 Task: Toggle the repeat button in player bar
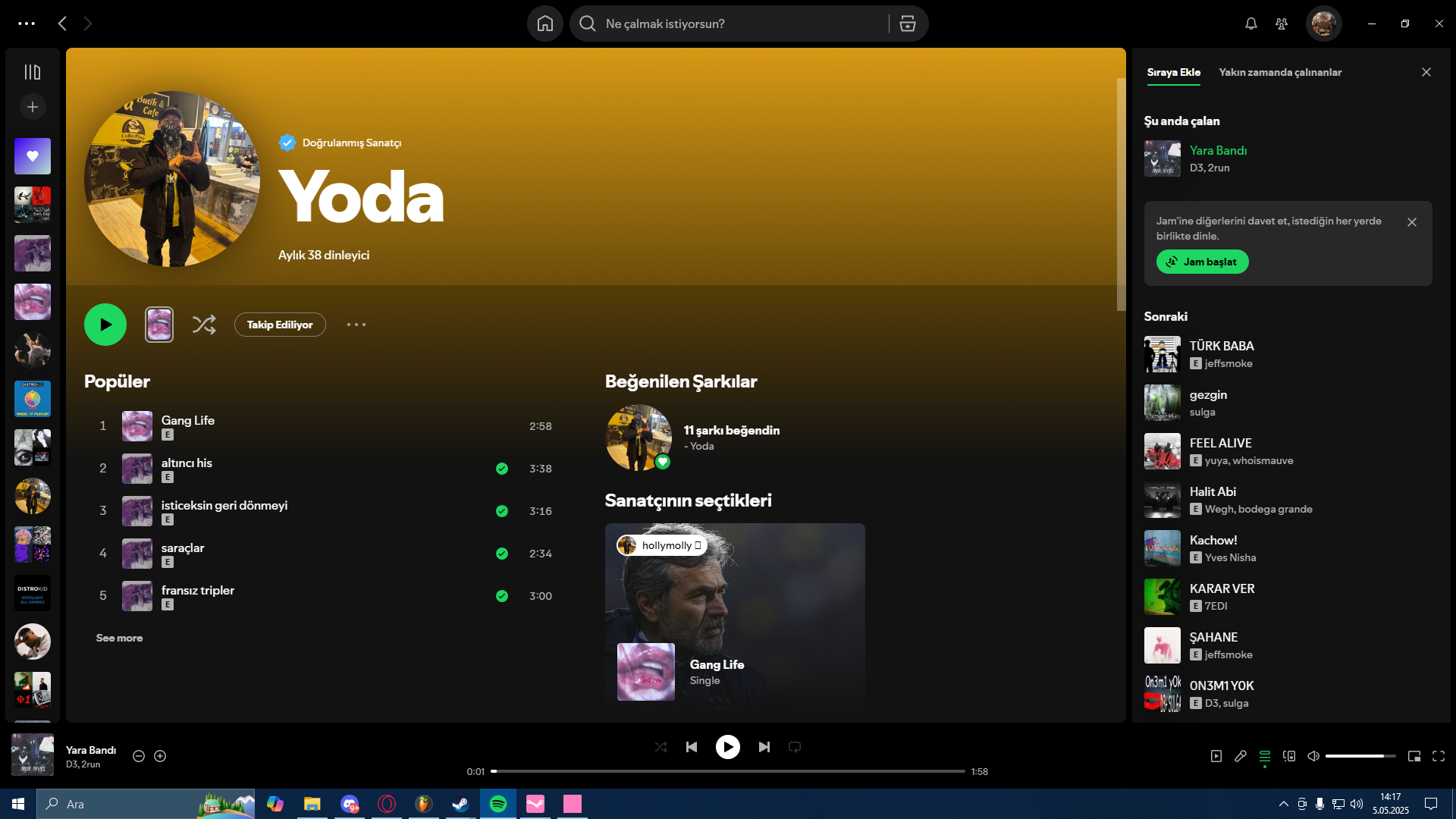coord(794,747)
